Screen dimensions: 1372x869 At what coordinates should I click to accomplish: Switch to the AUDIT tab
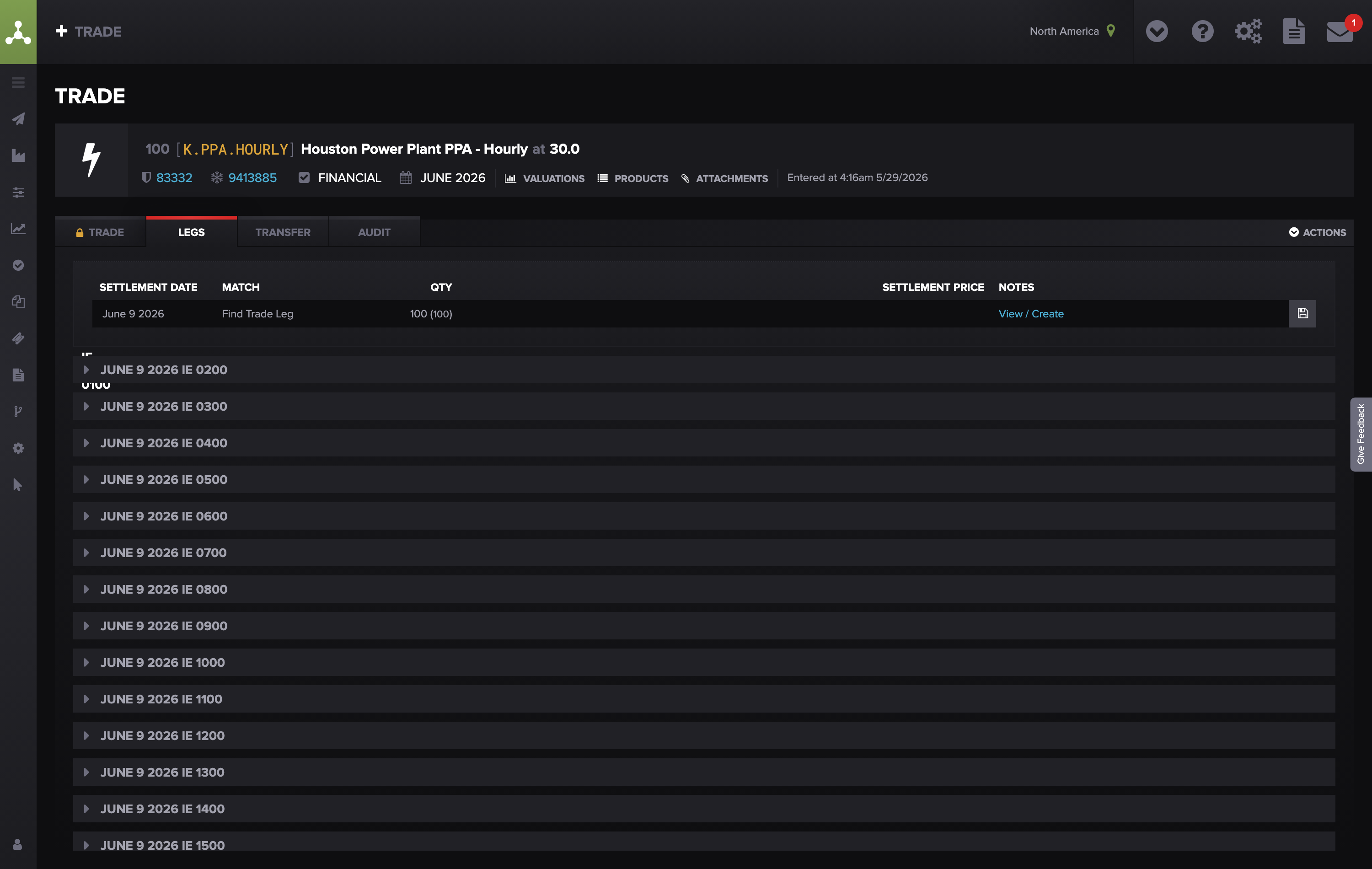(x=375, y=232)
